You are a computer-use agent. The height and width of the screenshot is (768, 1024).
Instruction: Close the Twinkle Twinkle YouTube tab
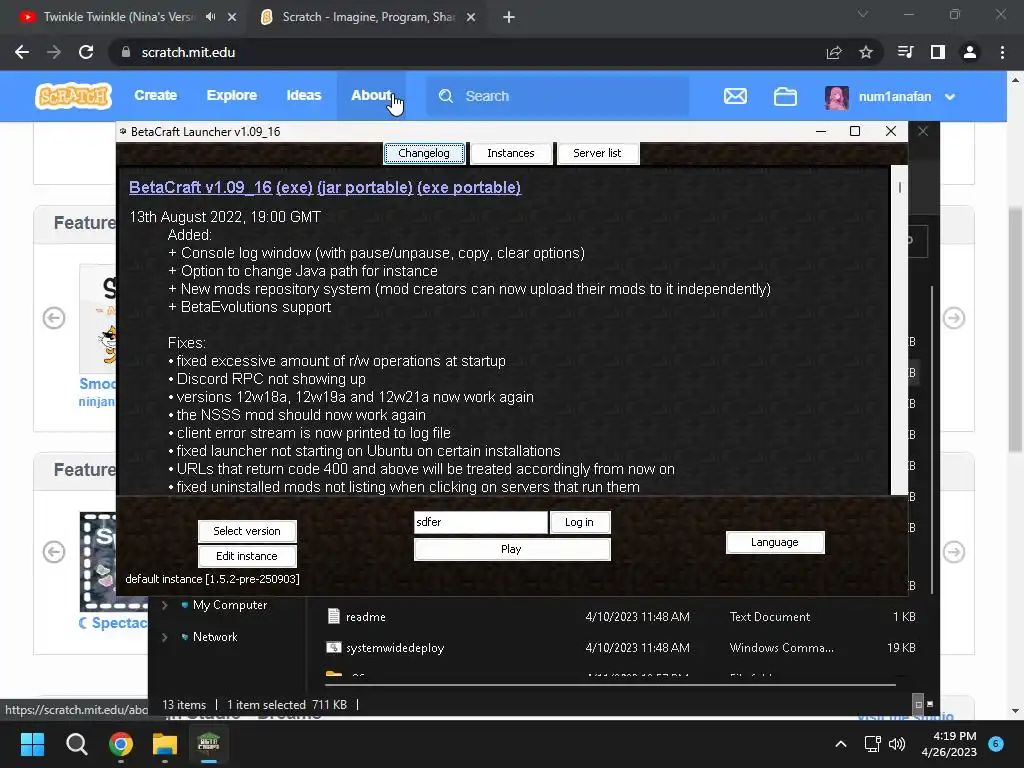pyautogui.click(x=232, y=18)
